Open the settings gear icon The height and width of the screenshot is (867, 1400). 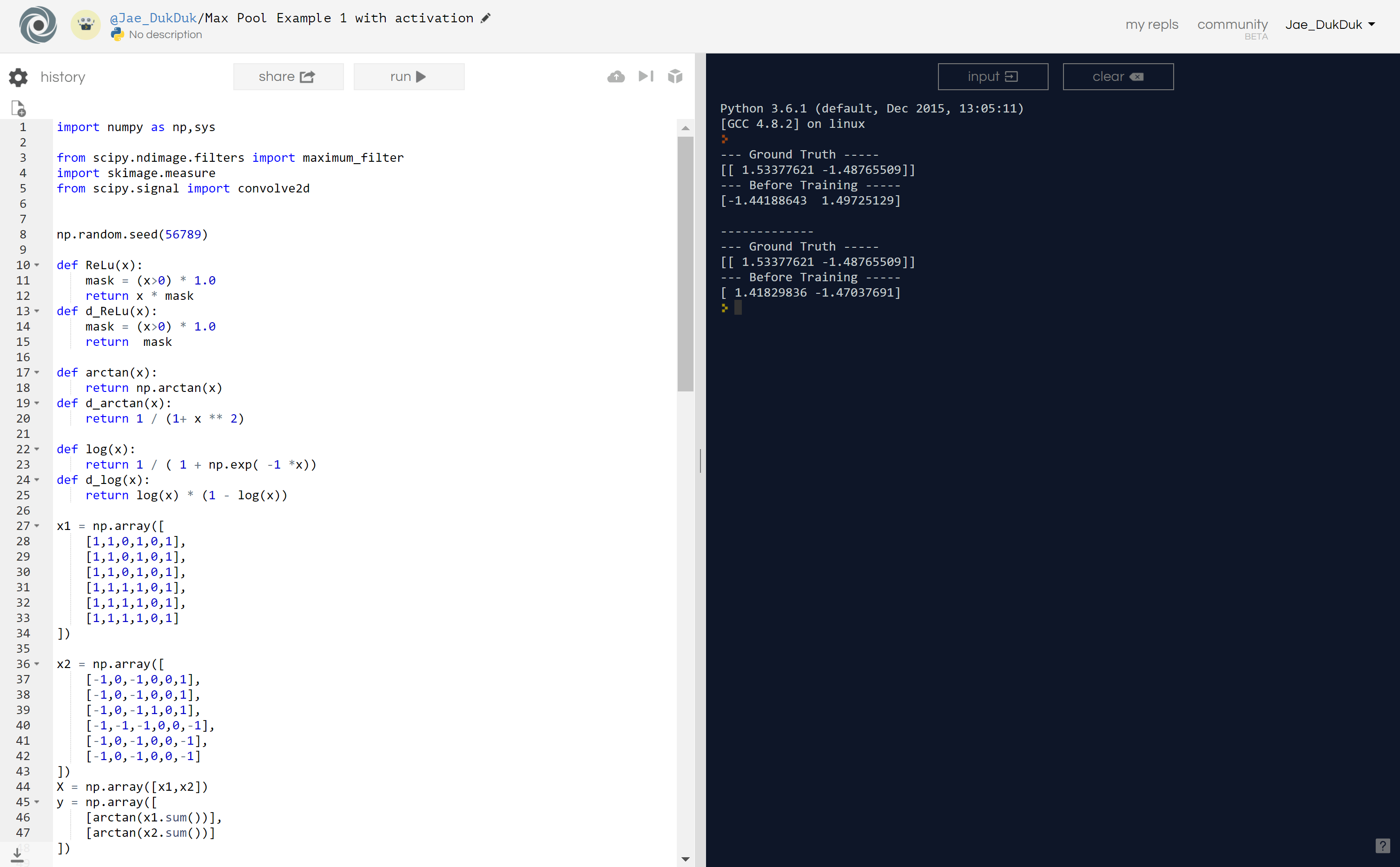(x=18, y=77)
